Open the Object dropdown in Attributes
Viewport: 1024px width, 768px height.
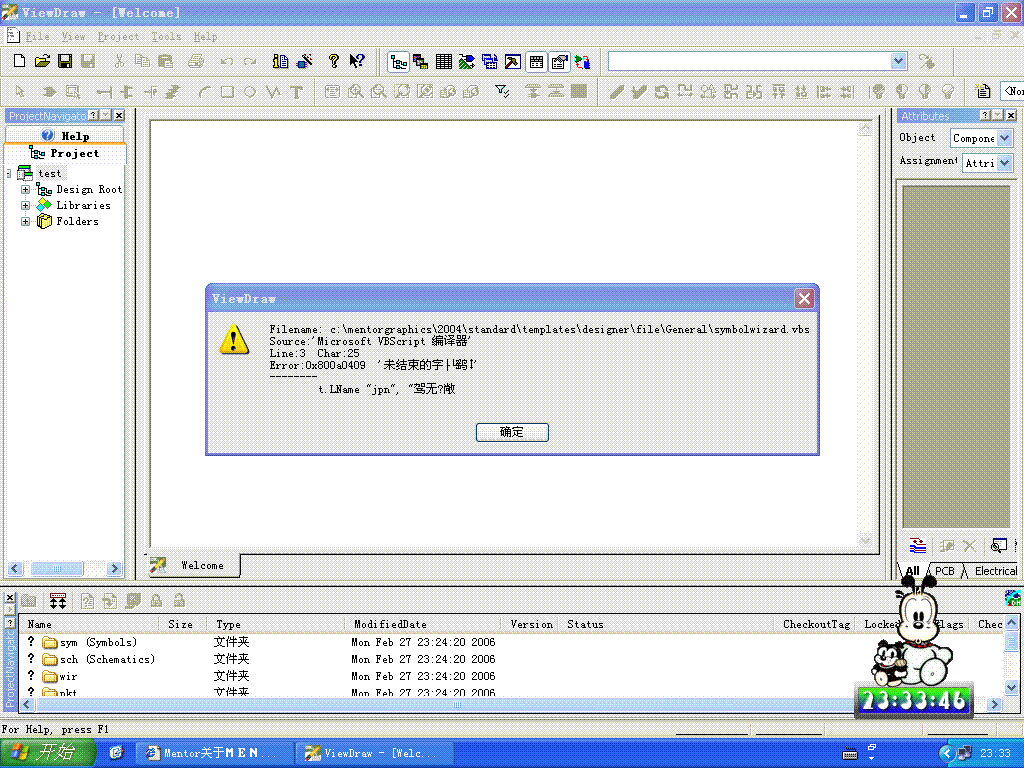pyautogui.click(x=1004, y=138)
